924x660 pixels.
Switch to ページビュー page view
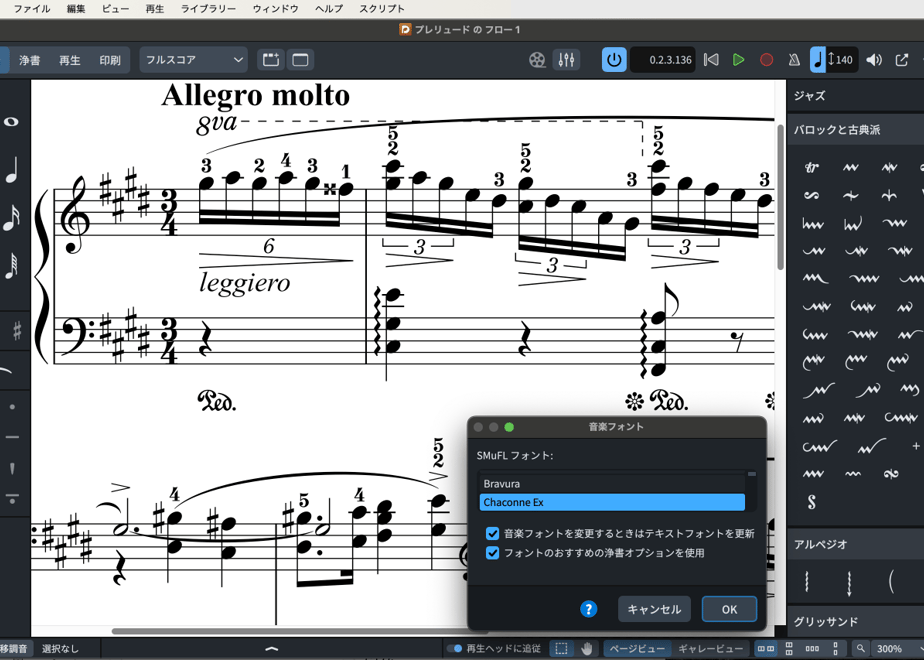[636, 649]
